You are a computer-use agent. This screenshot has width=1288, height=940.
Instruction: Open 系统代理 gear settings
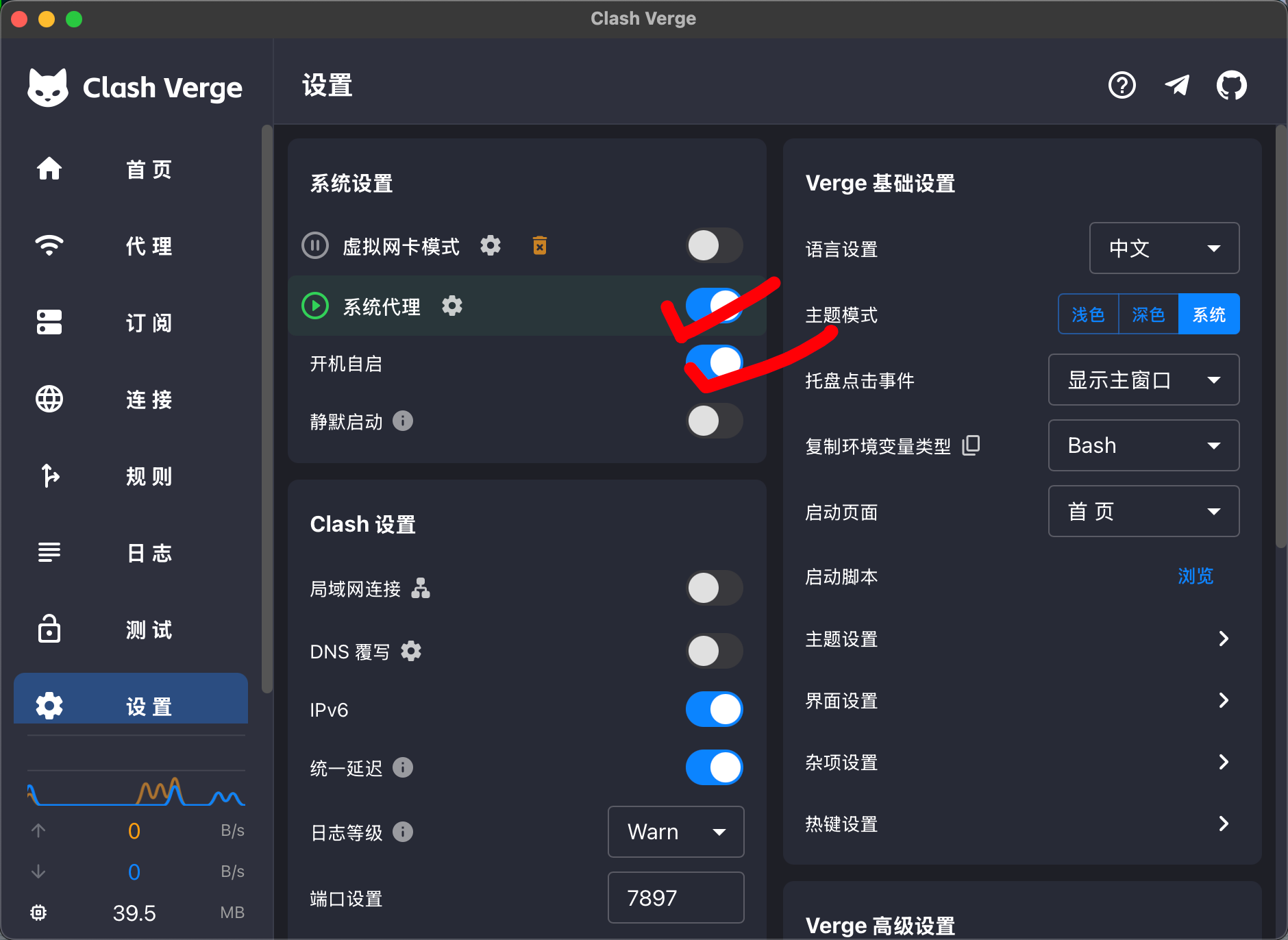[452, 306]
